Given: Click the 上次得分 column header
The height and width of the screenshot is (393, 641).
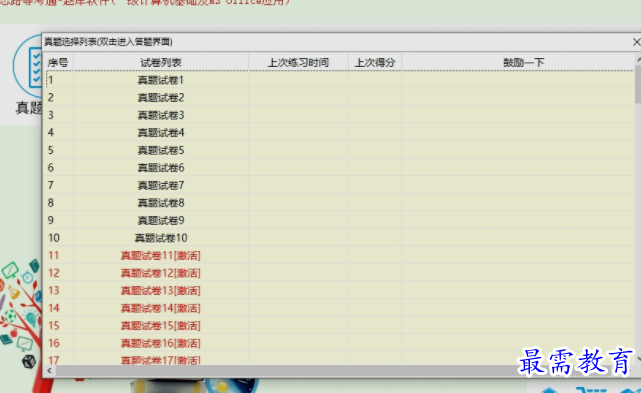Looking at the screenshot, I should pyautogui.click(x=375, y=63).
